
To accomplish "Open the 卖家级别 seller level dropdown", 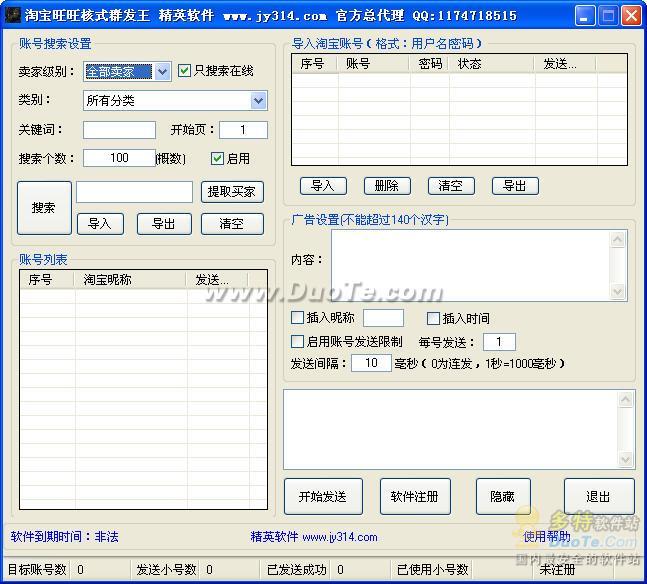I will tap(162, 72).
